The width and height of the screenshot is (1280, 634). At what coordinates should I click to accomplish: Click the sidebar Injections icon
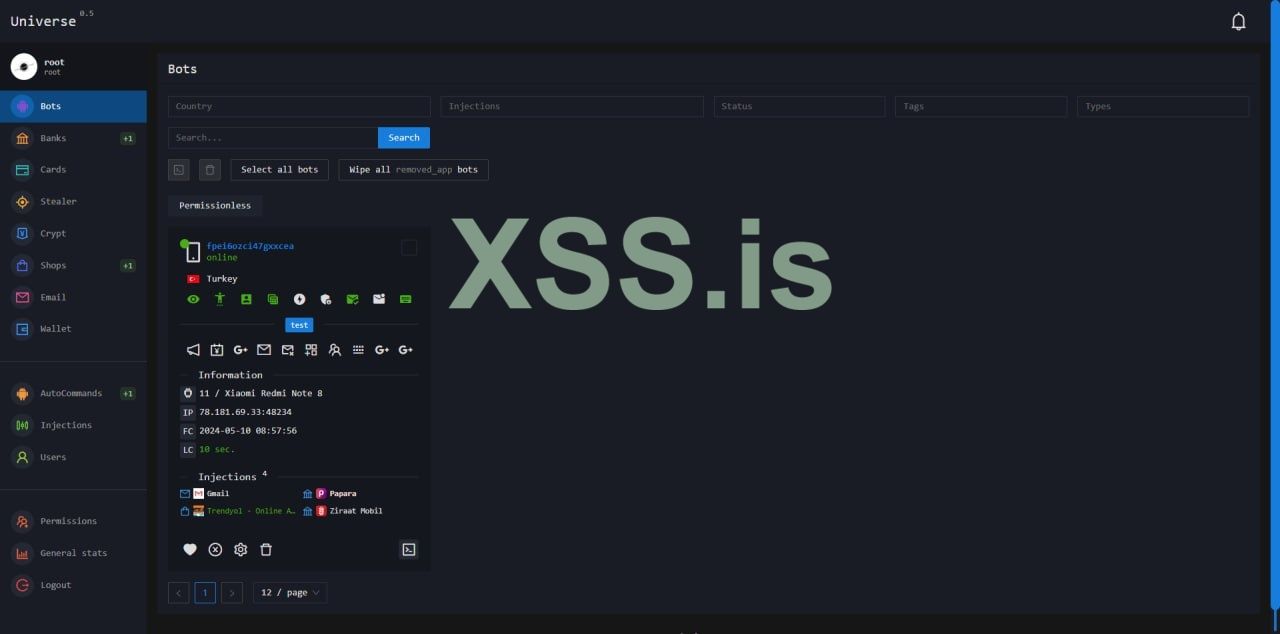coord(22,425)
